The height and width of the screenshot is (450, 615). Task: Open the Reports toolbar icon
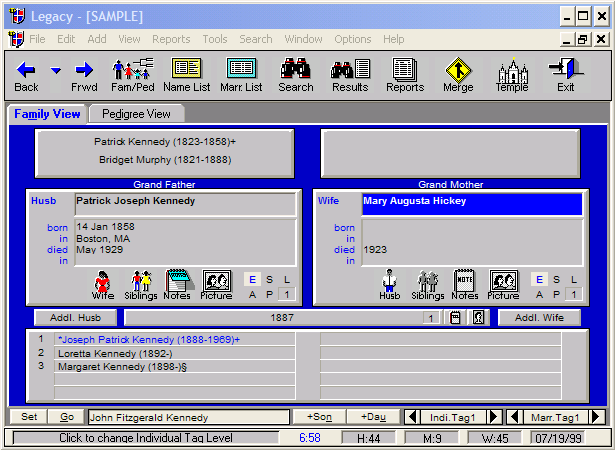point(405,75)
